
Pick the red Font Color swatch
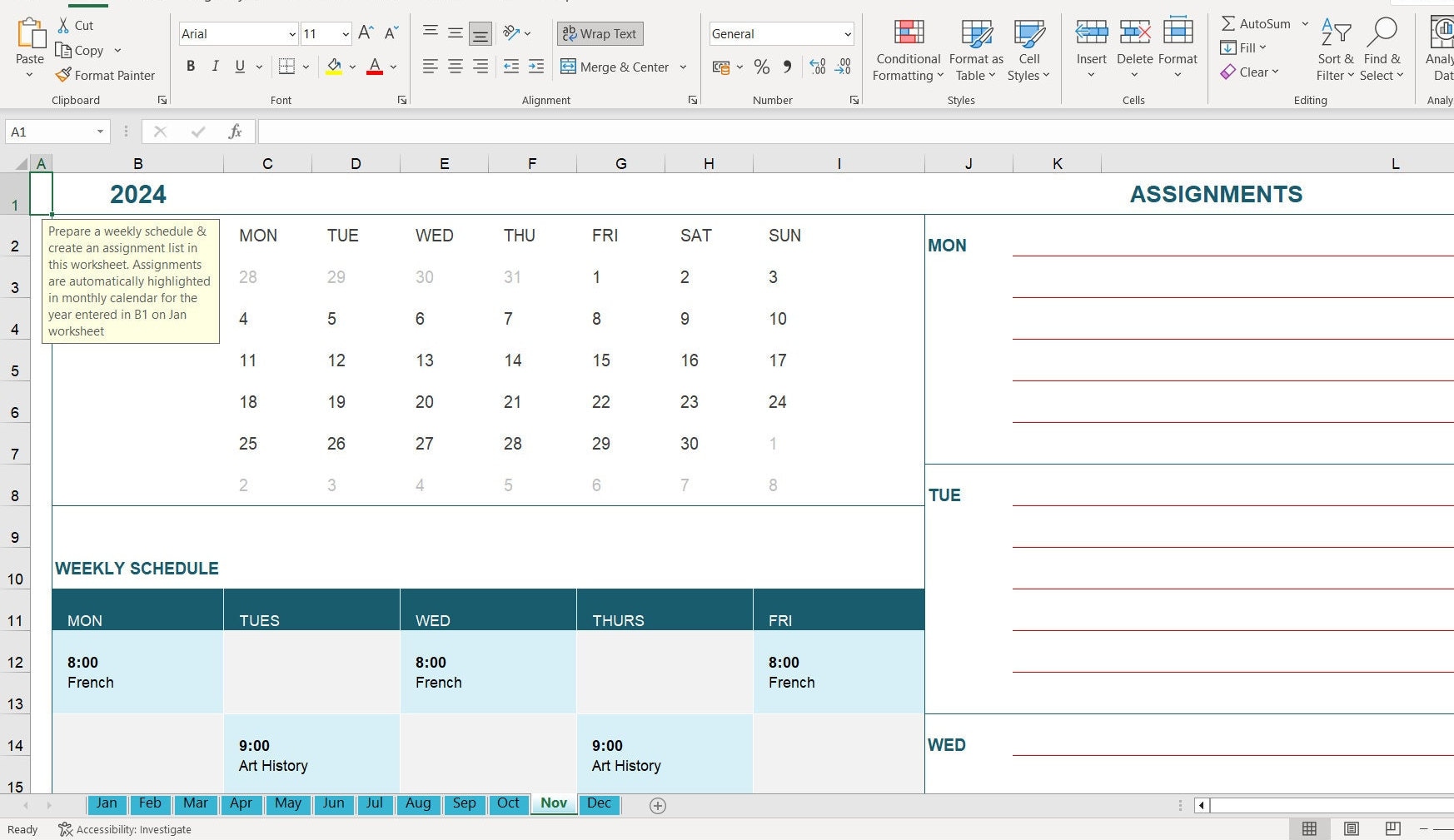click(374, 67)
